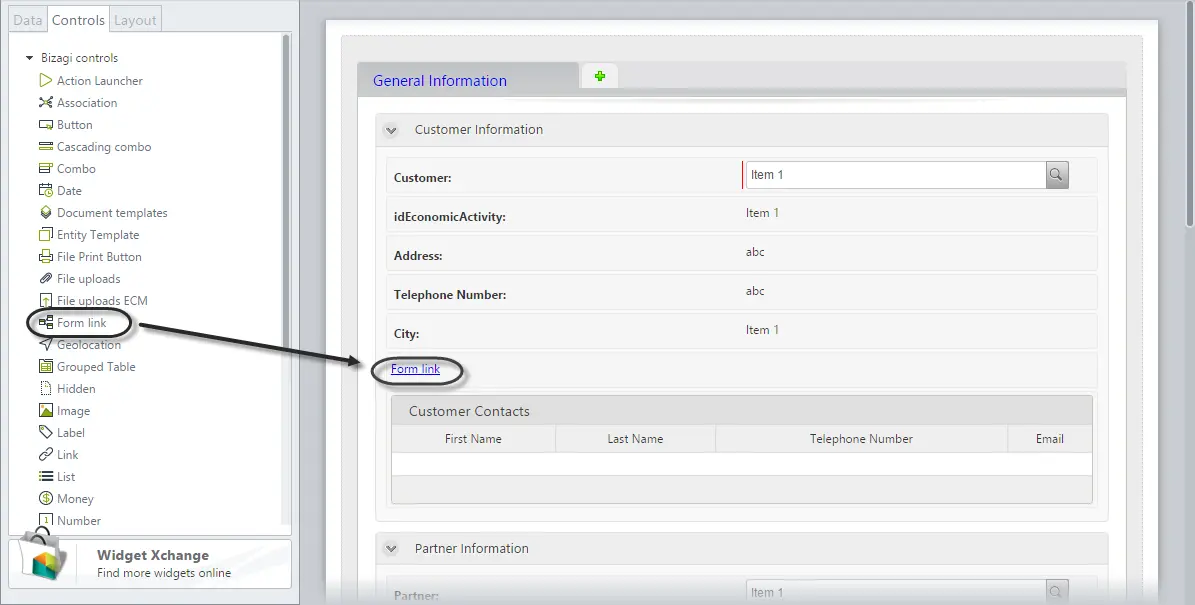Click the Last Name column header
Image resolution: width=1195 pixels, height=605 pixels.
click(x=635, y=439)
